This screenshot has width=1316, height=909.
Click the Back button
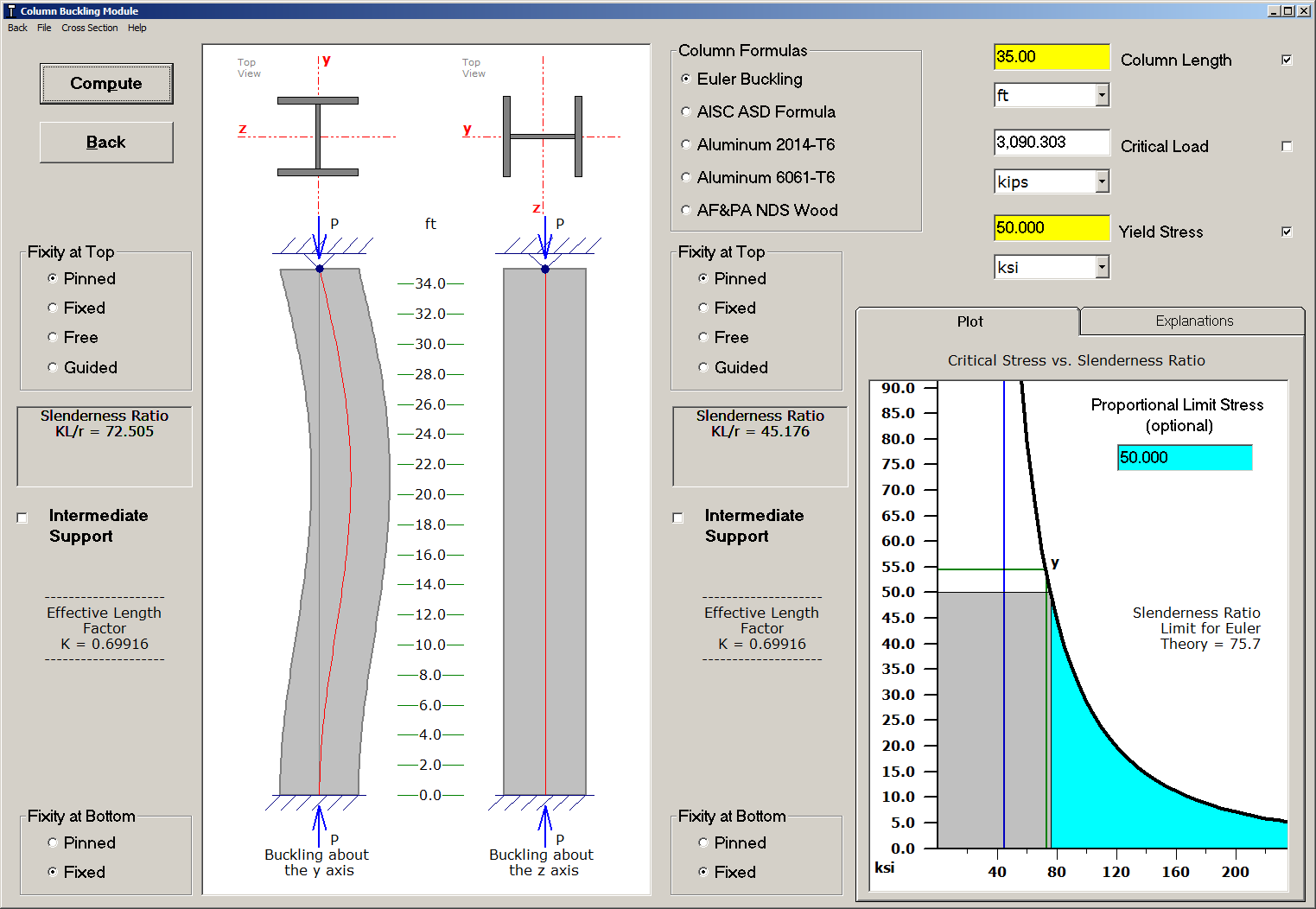pos(105,142)
